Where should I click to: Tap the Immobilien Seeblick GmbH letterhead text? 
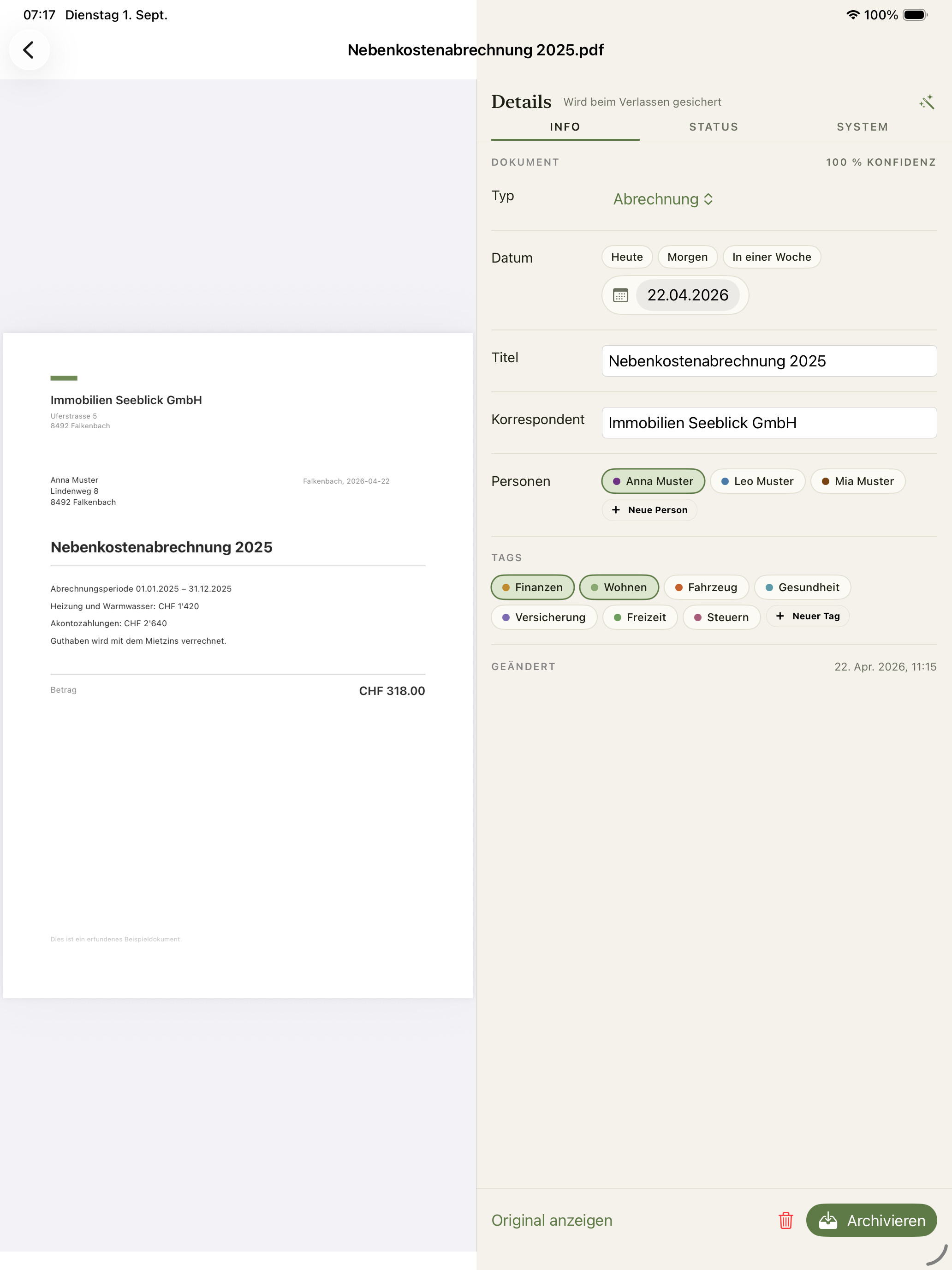coord(126,400)
